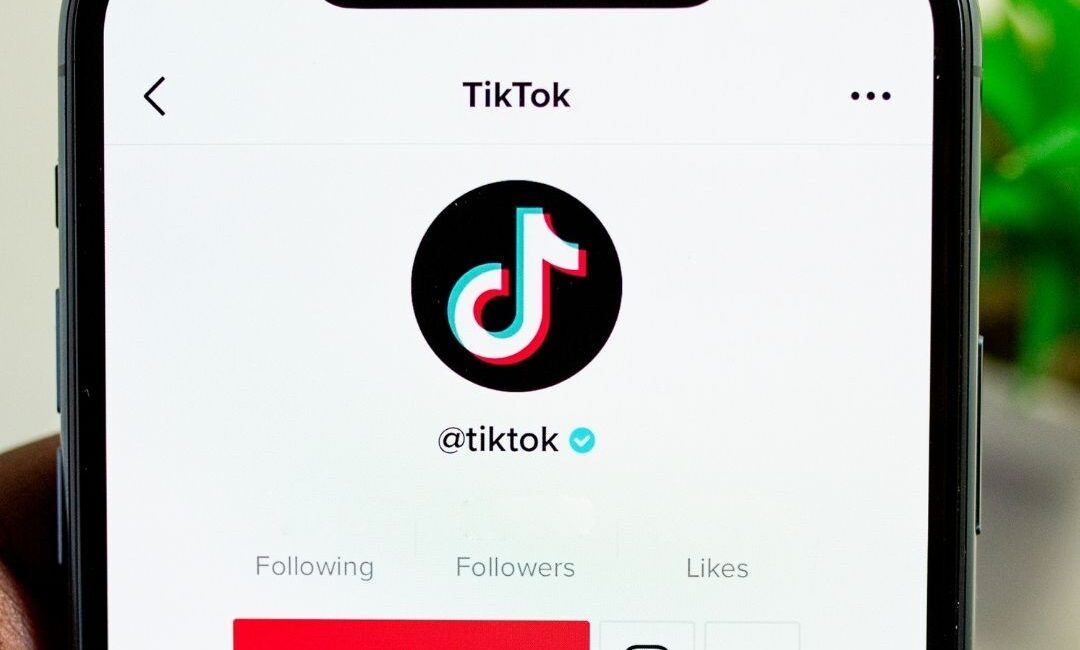1080x650 pixels.
Task: Open the linked Instagram icon button
Action: [647, 636]
